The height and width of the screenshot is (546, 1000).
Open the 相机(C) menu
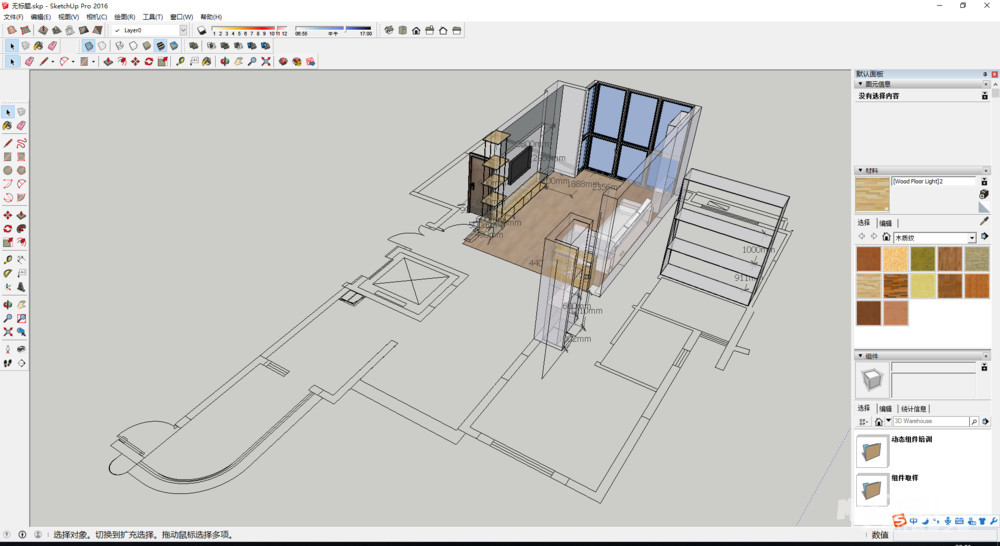[x=96, y=17]
